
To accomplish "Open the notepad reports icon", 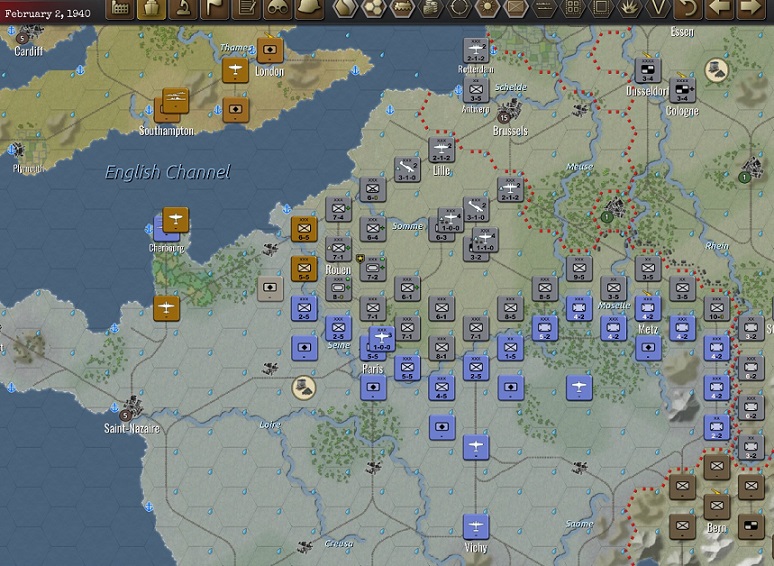I will click(x=246, y=9).
